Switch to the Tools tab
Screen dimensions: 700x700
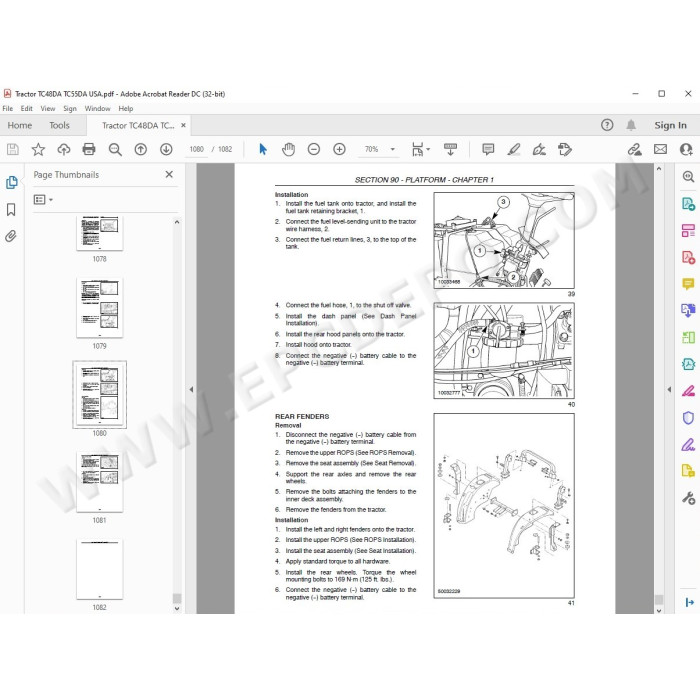pyautogui.click(x=59, y=125)
